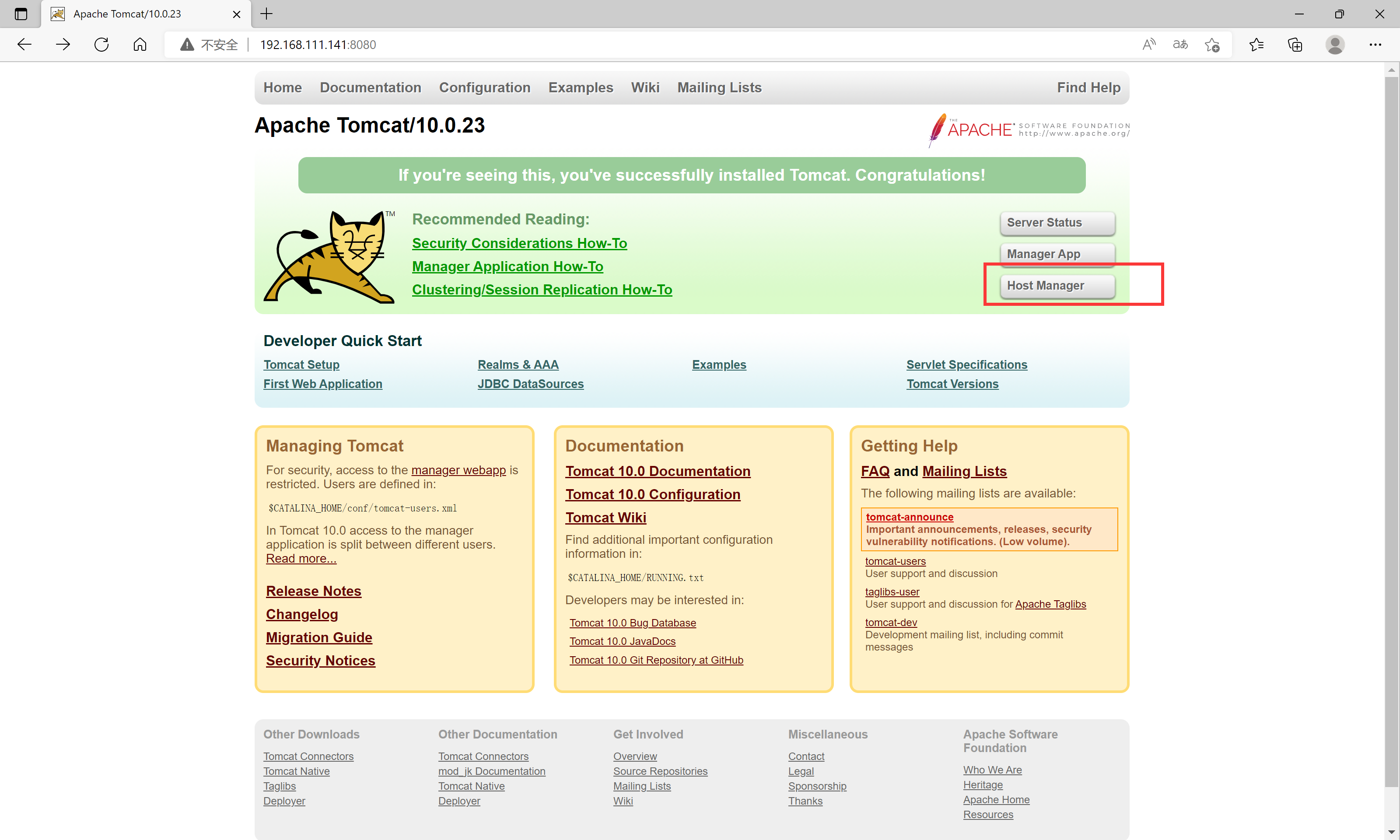Click the Translate page icon
The image size is (1400, 840).
[x=1180, y=45]
